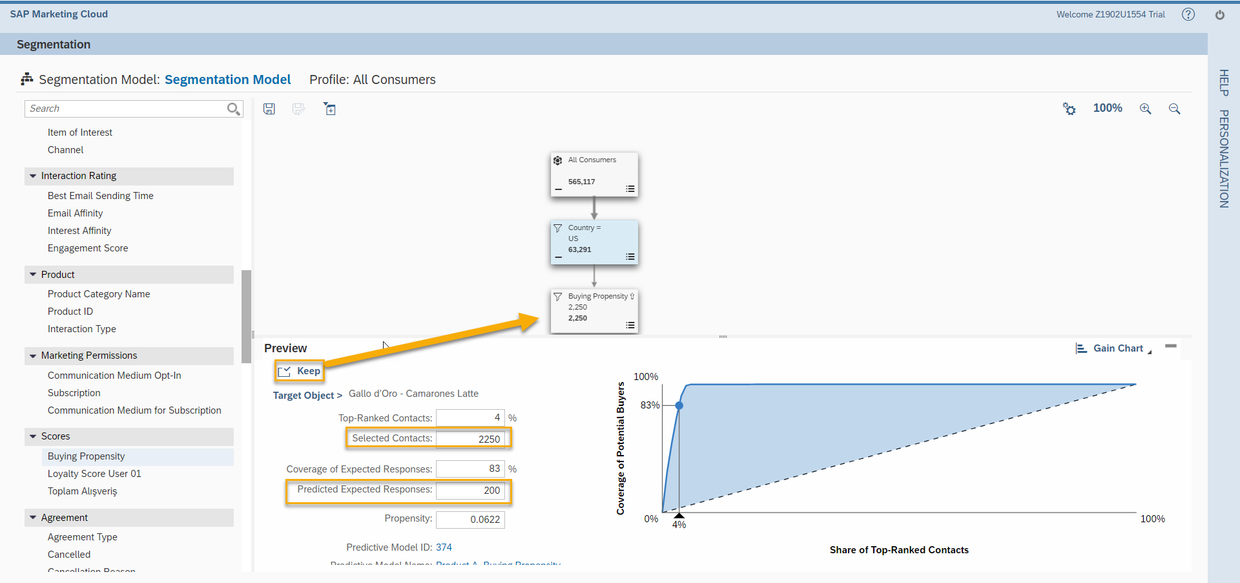Collapse the Interaction Rating group
Viewport: 1240px width, 583px height.
point(33,176)
